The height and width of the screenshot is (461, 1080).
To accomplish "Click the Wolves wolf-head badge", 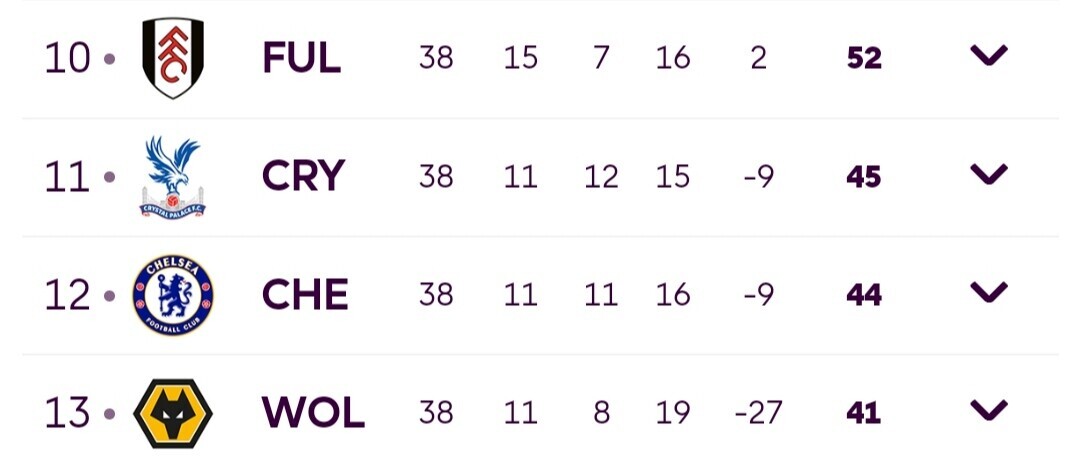I will click(x=173, y=413).
